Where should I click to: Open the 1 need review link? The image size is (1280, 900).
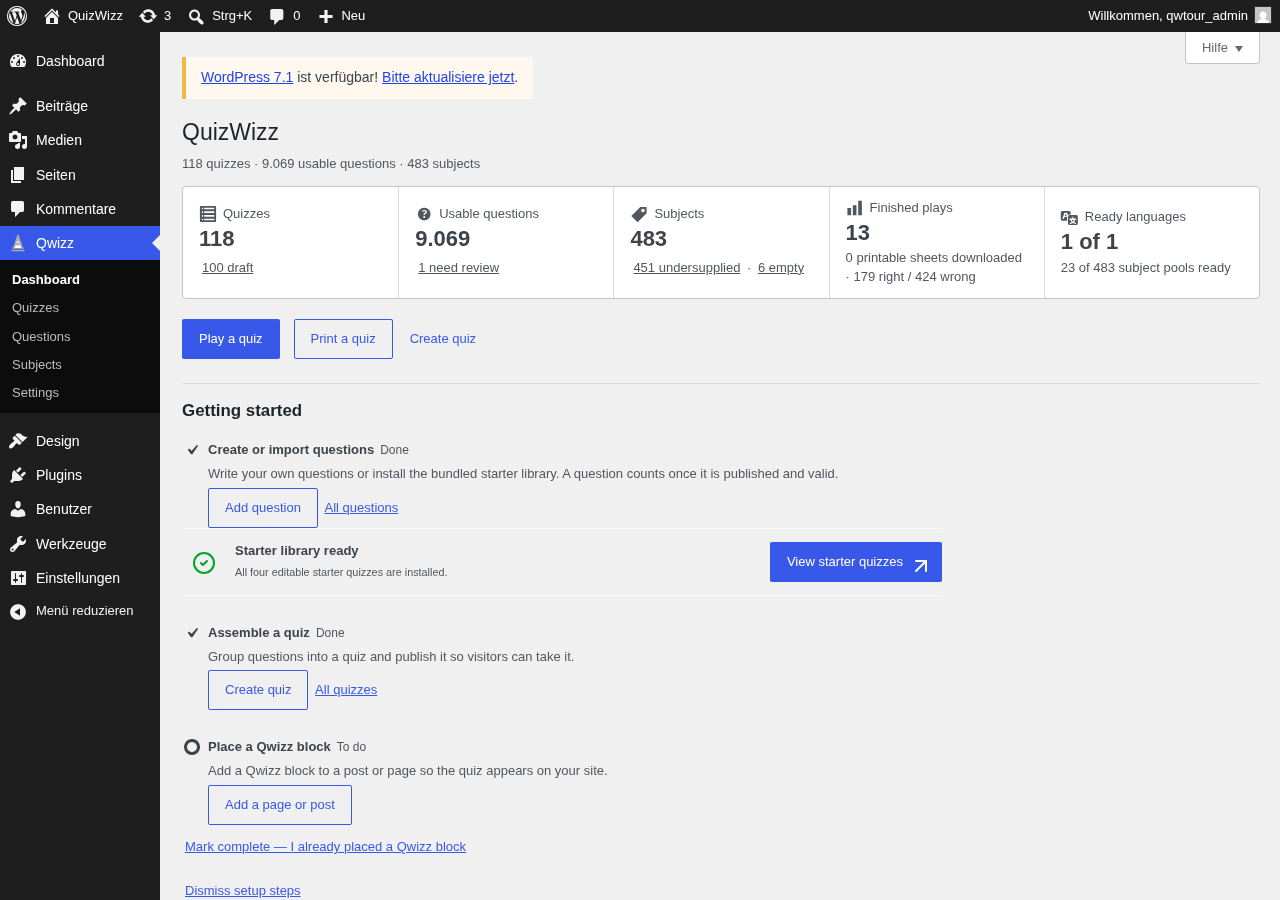(459, 268)
